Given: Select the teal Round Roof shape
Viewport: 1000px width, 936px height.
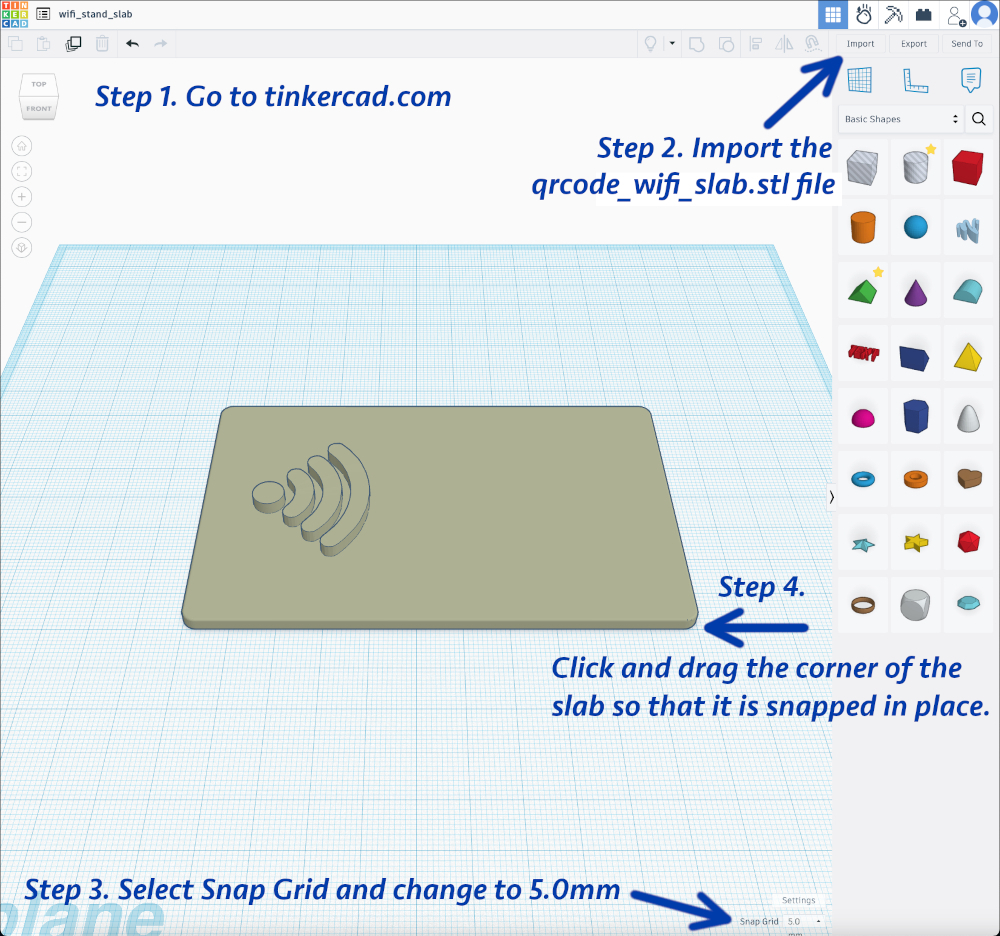Looking at the screenshot, I should (968, 291).
